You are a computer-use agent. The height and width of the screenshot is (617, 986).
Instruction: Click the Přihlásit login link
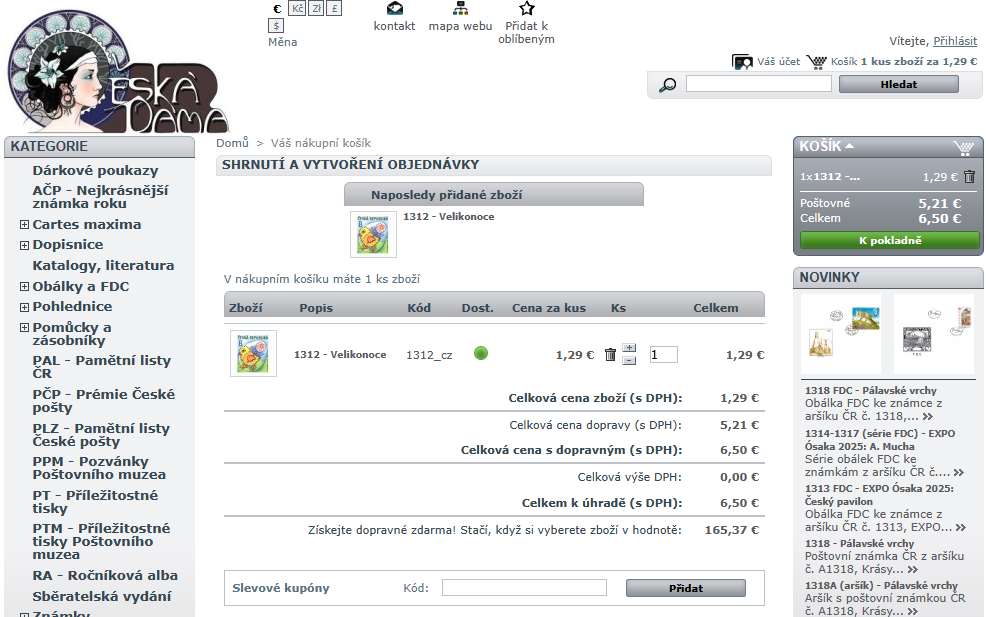click(x=954, y=41)
